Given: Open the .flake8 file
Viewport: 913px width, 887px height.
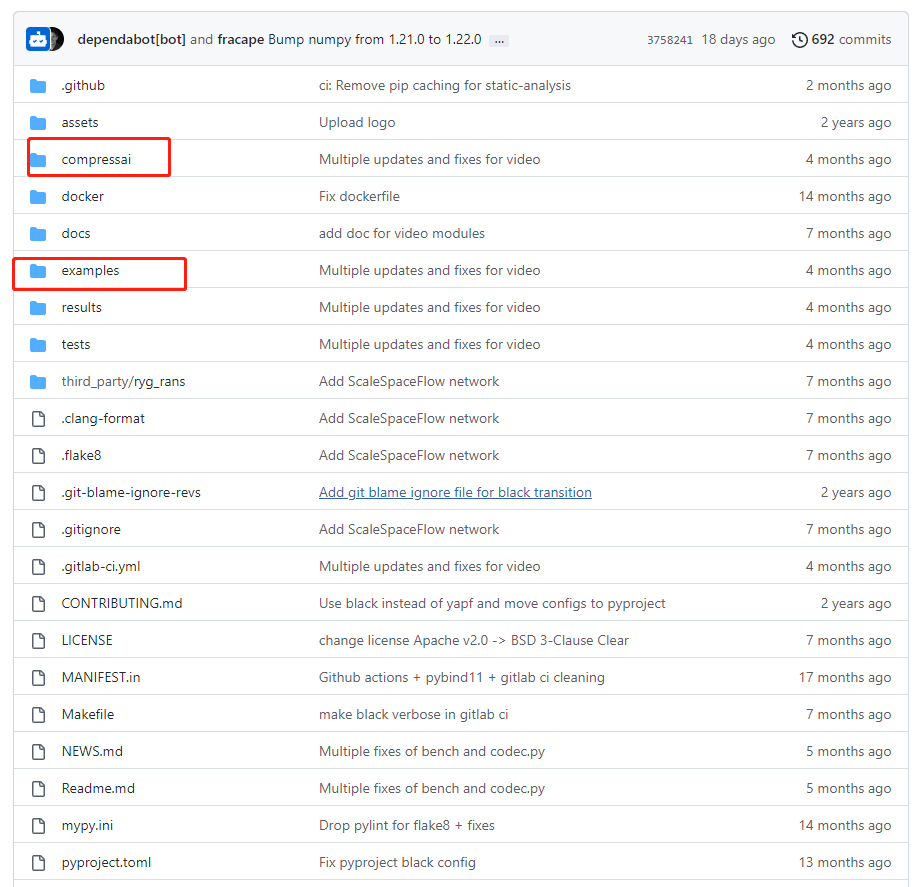Looking at the screenshot, I should point(82,455).
